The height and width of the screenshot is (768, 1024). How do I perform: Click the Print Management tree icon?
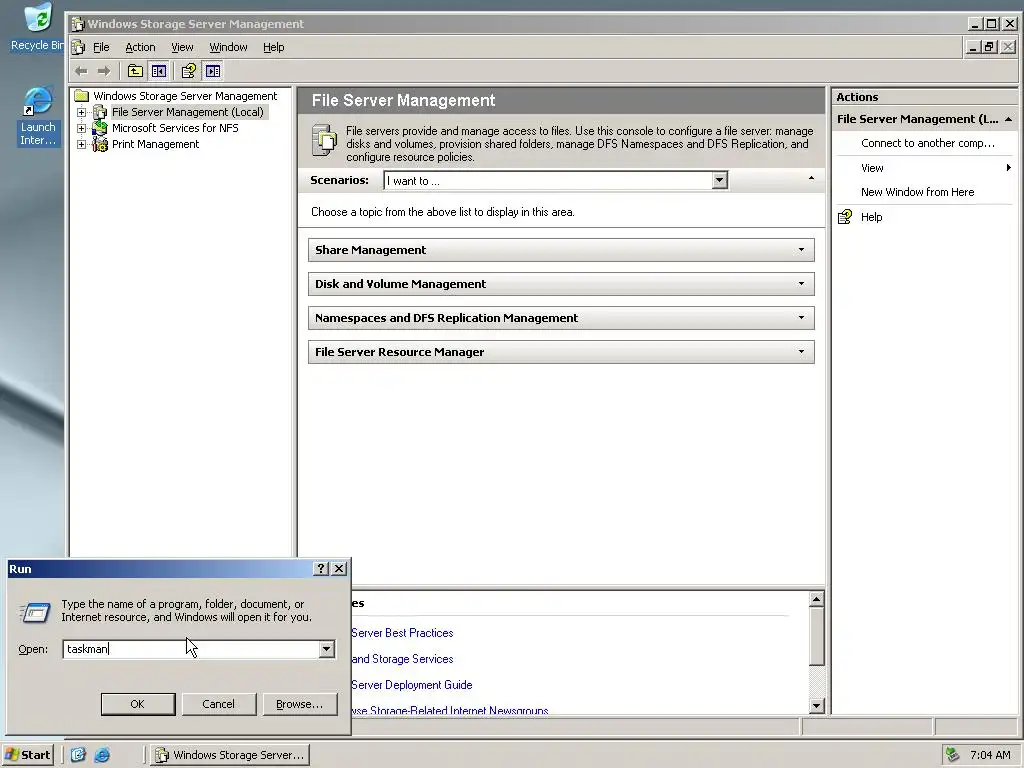[100, 144]
